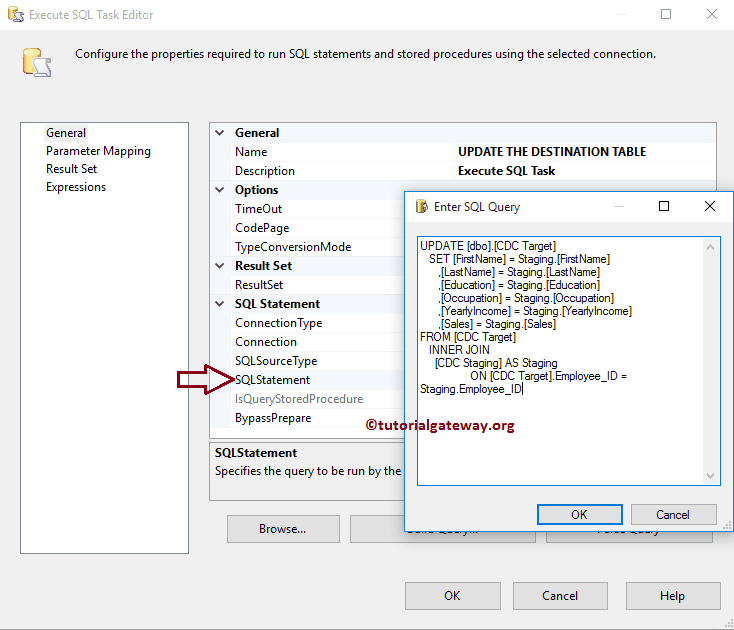Click OK in Execute SQL Task Editor
The image size is (734, 630).
pos(453,596)
